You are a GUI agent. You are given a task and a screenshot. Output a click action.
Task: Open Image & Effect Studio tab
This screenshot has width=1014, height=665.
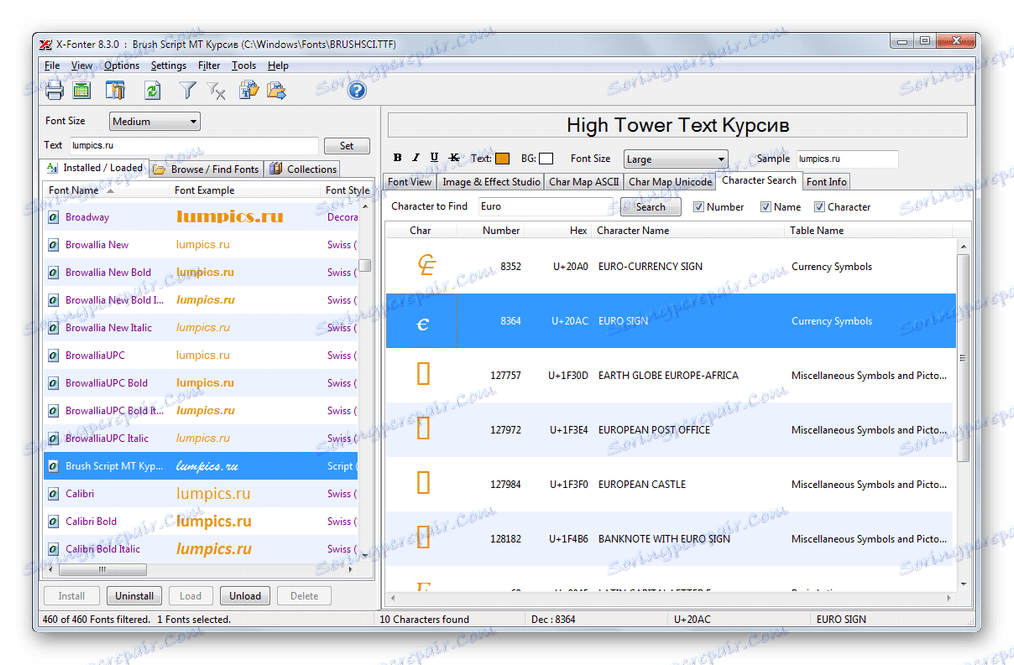point(491,182)
